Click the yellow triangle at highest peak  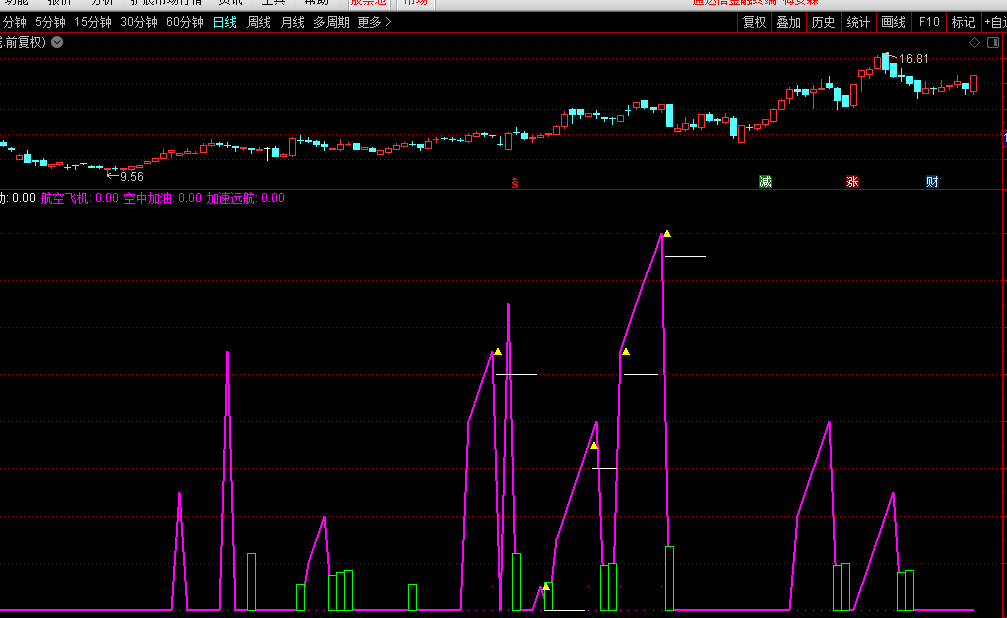667,234
